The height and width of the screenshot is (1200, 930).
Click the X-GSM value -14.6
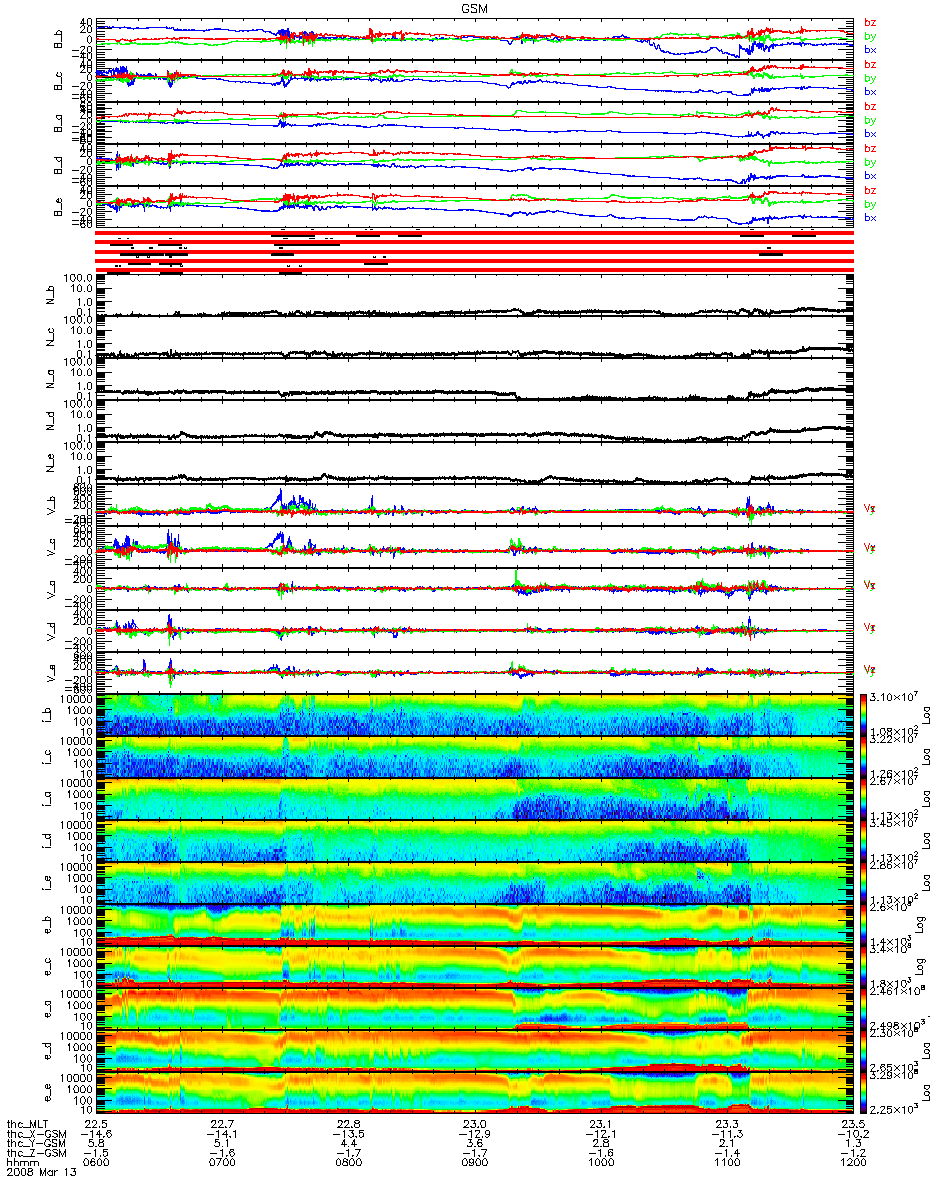[96, 1134]
